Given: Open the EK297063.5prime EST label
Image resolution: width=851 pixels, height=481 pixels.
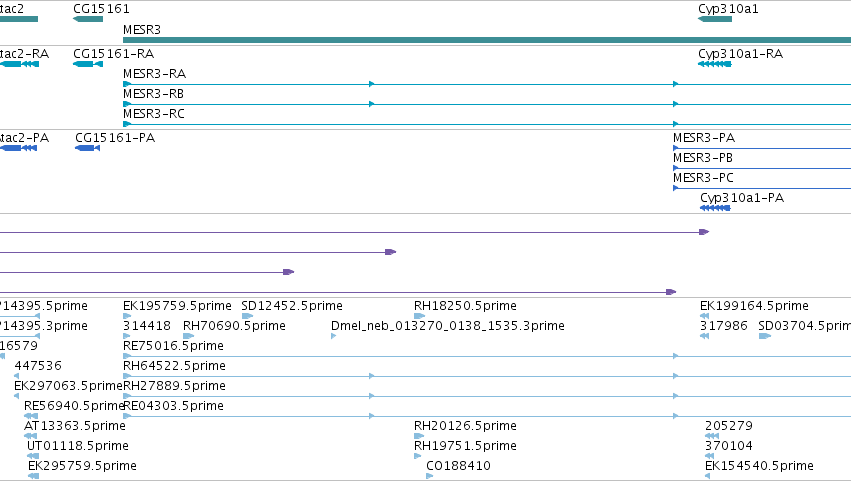Looking at the screenshot, I should point(68,386).
